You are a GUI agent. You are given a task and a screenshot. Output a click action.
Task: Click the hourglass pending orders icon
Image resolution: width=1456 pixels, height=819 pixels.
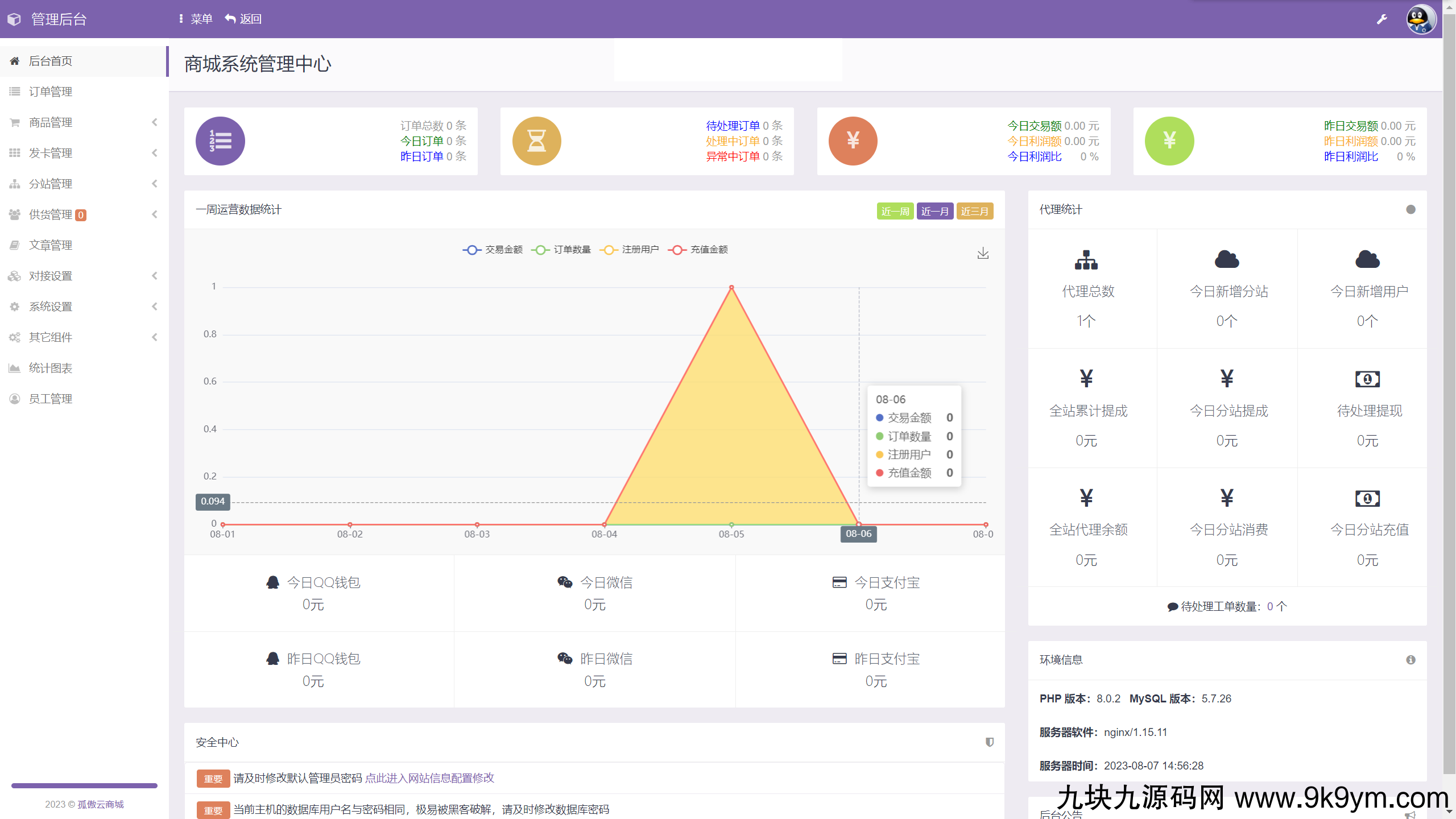(536, 141)
